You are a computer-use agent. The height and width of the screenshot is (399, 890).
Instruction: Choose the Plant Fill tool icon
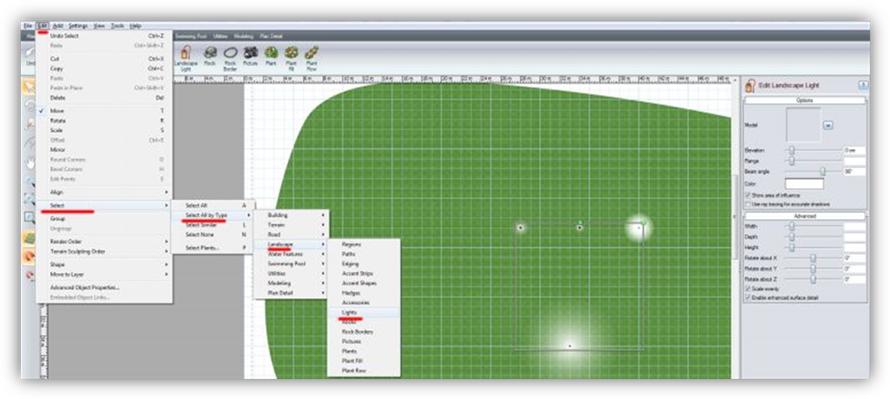(x=291, y=53)
